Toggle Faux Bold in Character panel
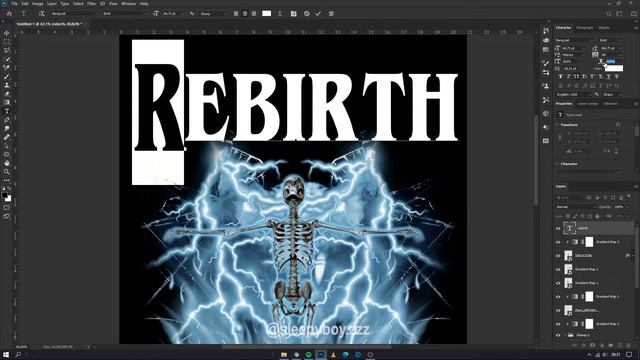This screenshot has height=360, width=640. point(560,77)
